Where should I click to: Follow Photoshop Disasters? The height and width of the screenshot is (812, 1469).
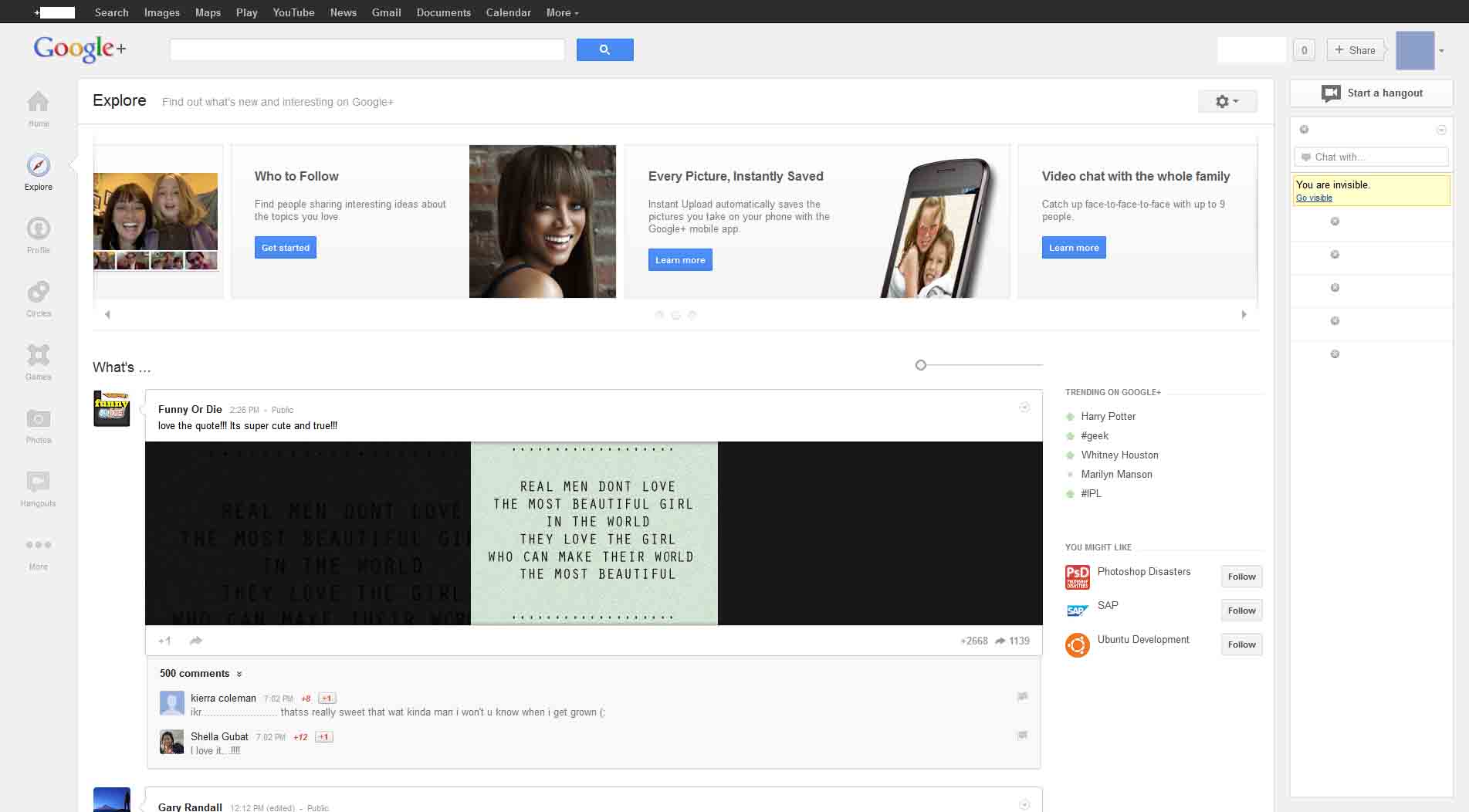(1241, 577)
